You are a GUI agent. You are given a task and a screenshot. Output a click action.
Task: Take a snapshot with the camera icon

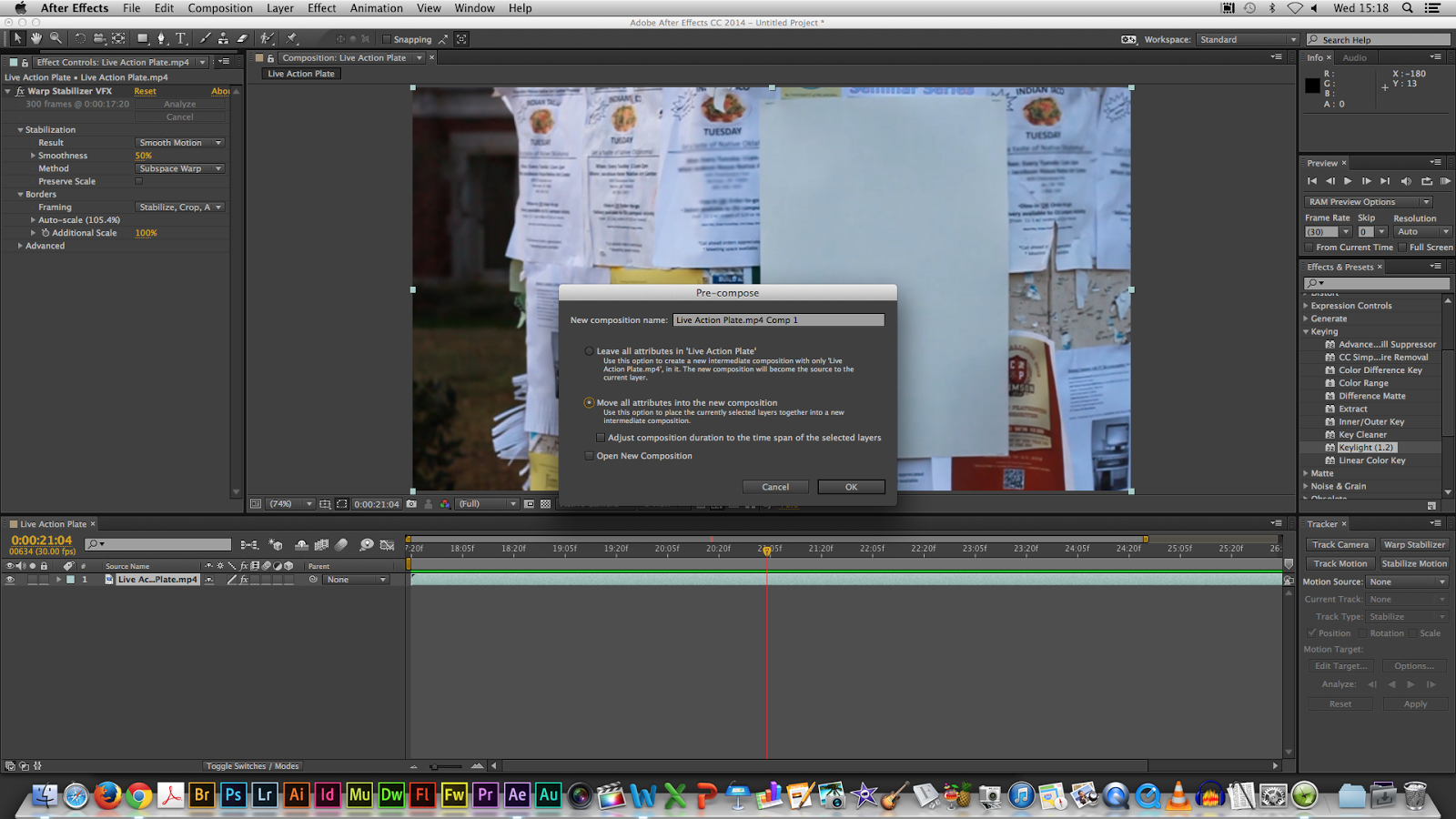coord(411,503)
